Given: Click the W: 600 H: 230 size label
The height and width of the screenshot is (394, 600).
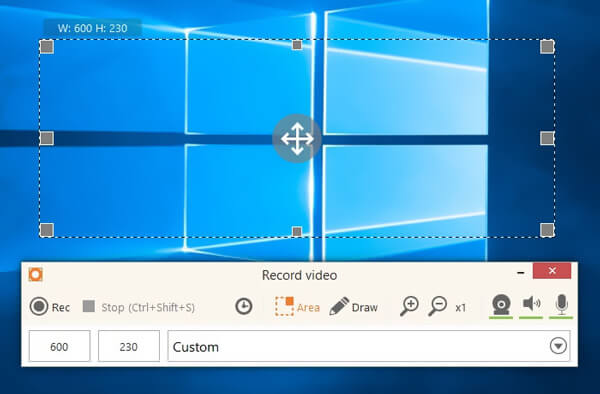Looking at the screenshot, I should pos(93,28).
